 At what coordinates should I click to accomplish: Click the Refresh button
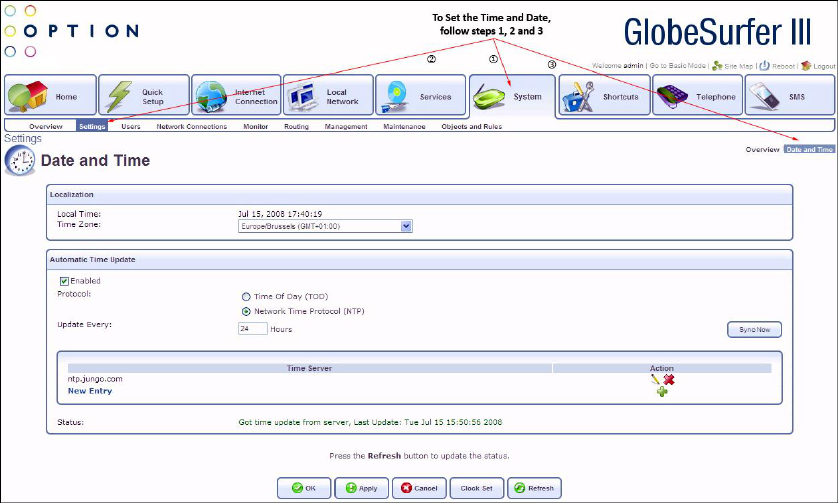[534, 488]
